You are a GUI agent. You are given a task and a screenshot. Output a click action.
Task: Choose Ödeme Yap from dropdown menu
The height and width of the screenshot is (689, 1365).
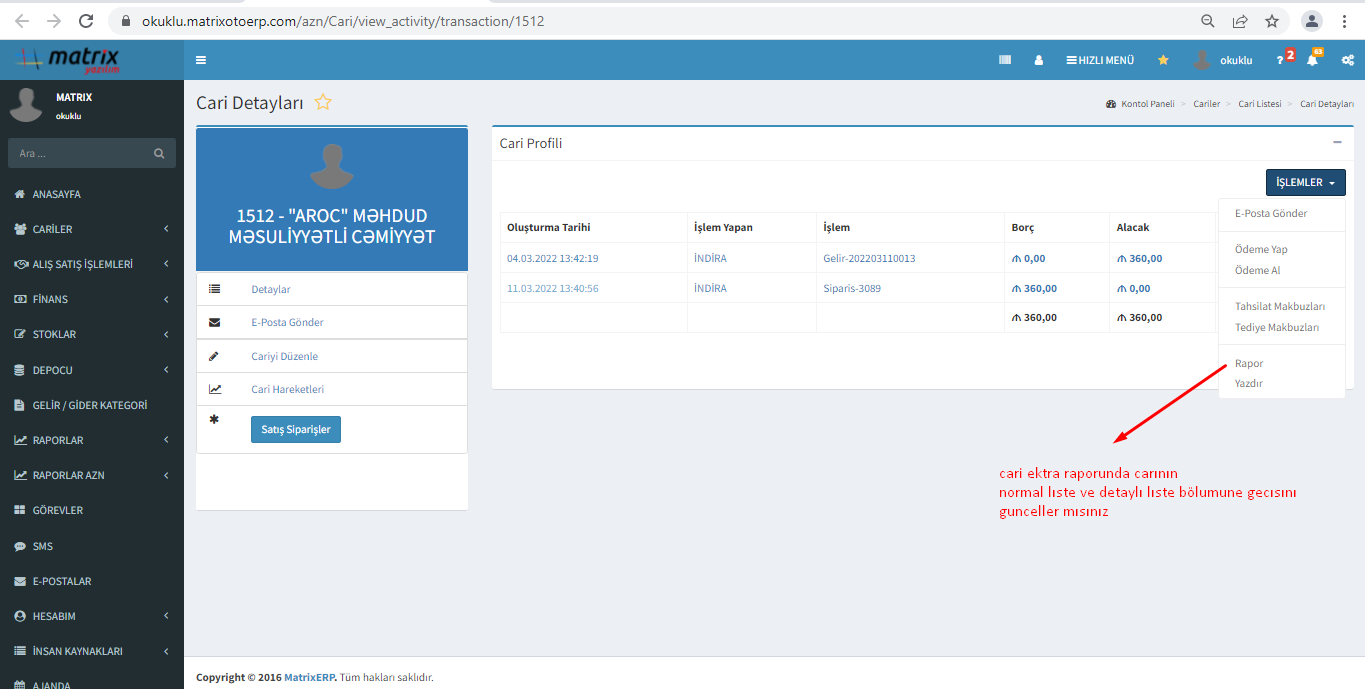(x=1260, y=249)
